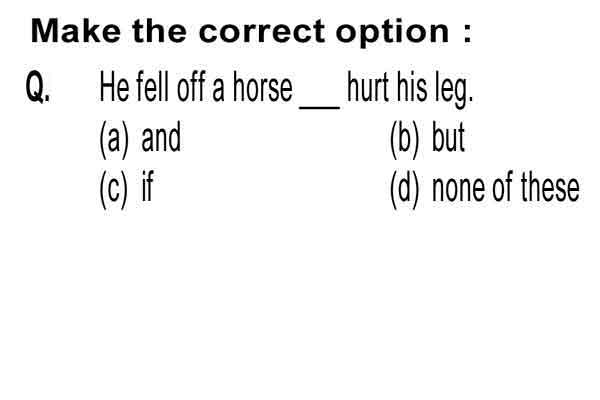The width and height of the screenshot is (600, 400).
Task: Click the word 'and' in option a
Action: click(161, 137)
